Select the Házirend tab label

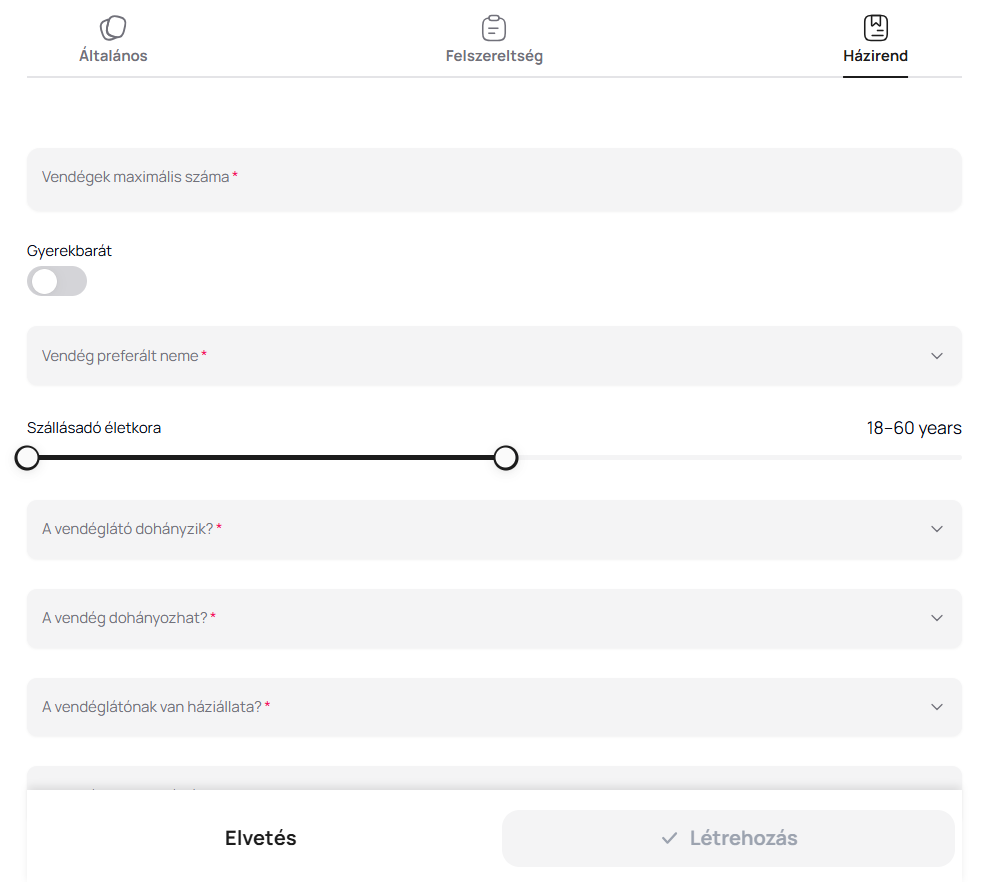[875, 56]
